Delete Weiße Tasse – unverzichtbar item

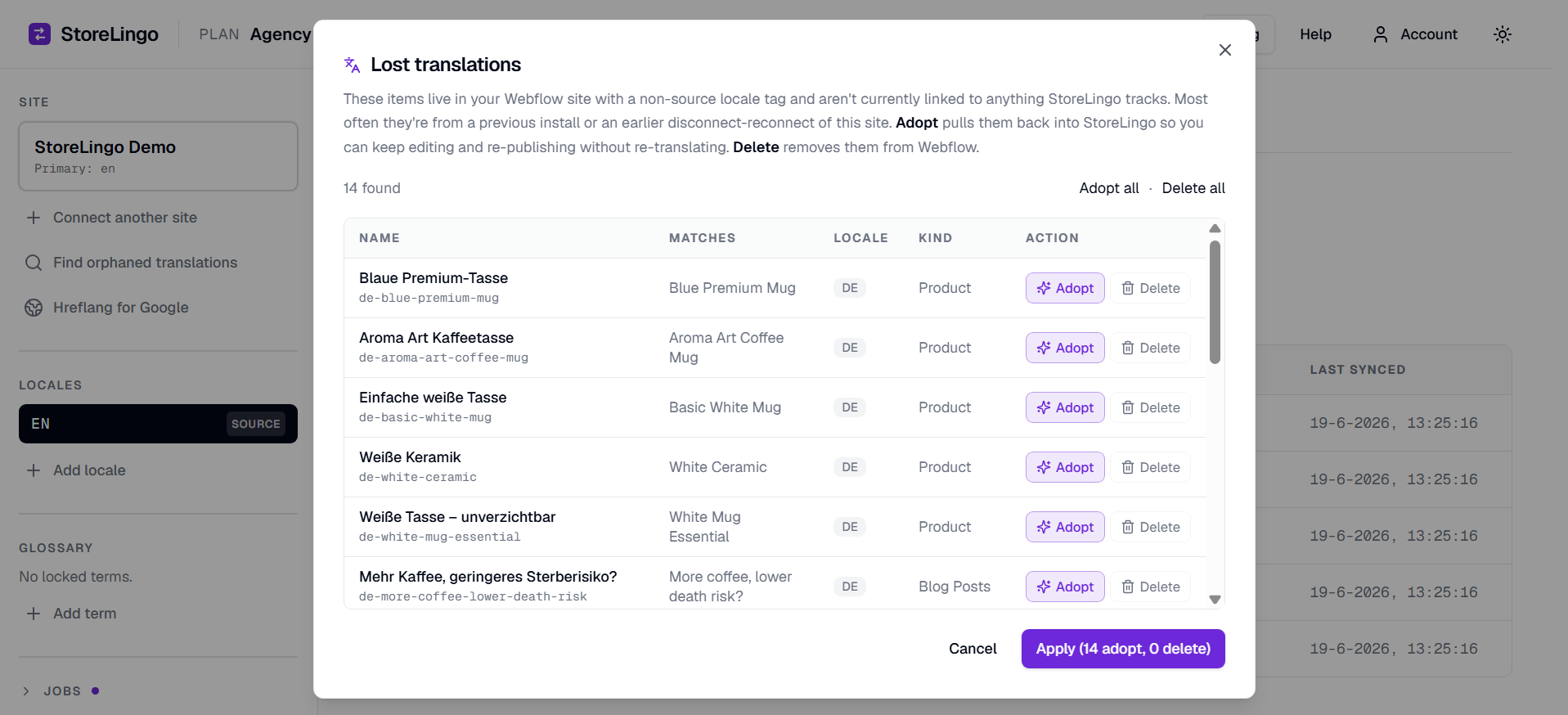click(x=1150, y=527)
